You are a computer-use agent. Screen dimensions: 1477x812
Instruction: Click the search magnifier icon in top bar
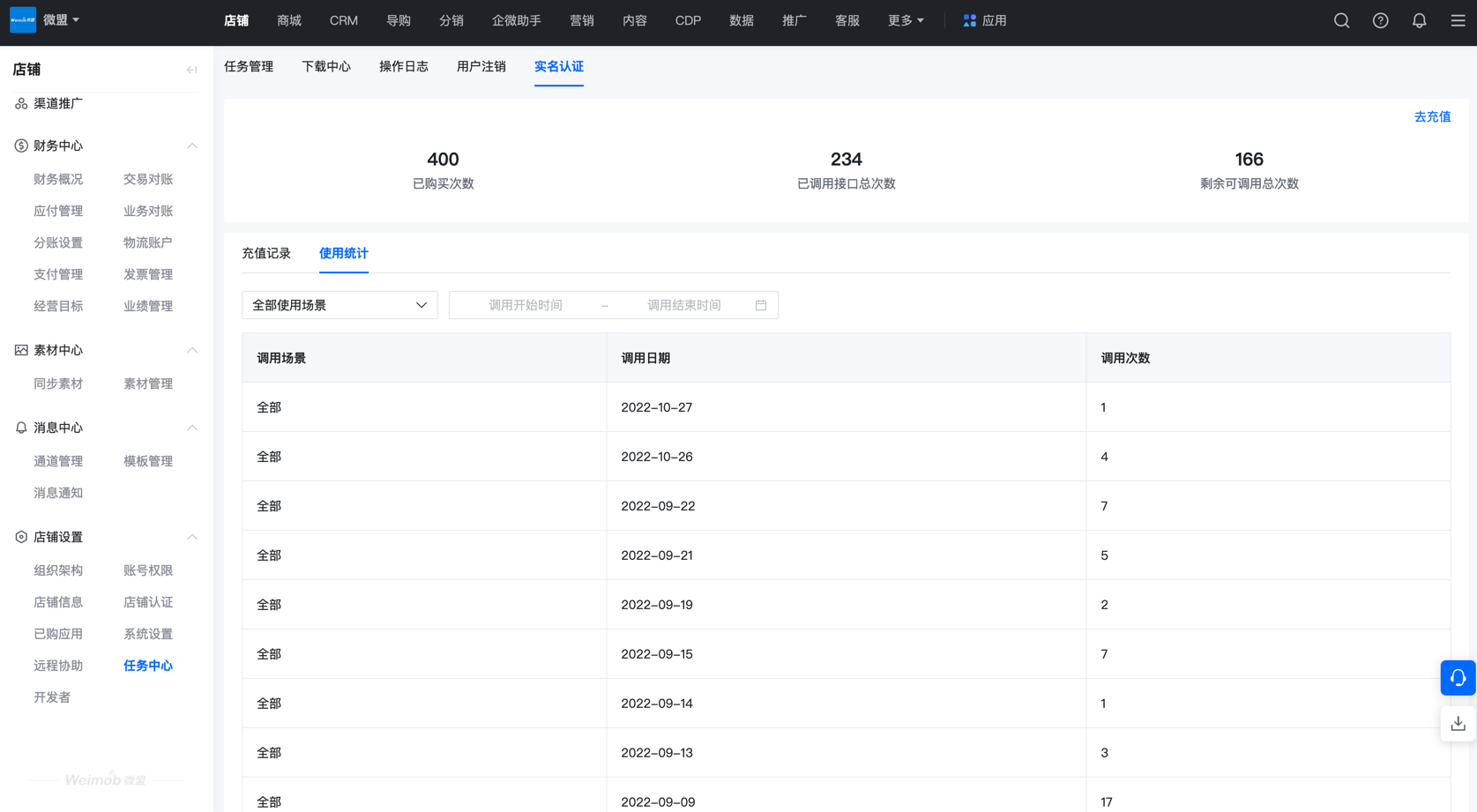pos(1341,20)
